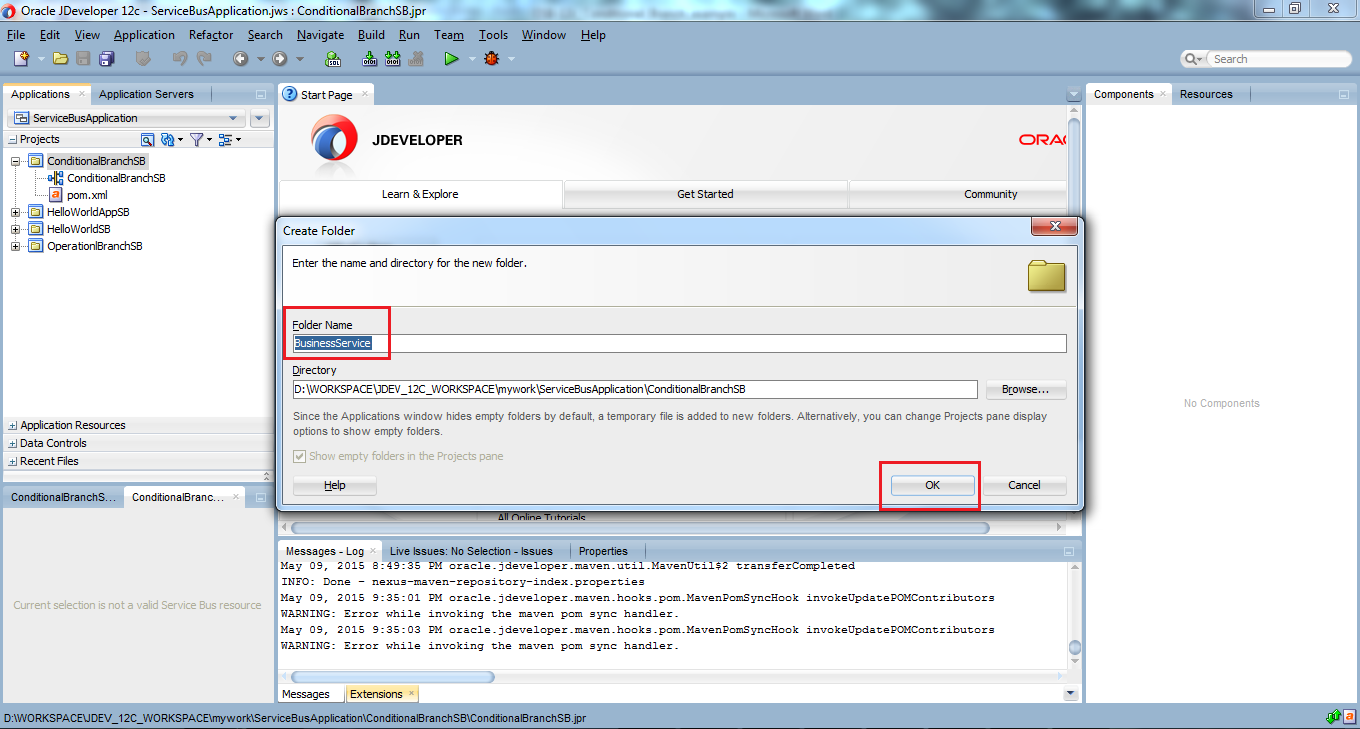Image resolution: width=1360 pixels, height=729 pixels.
Task: Click the Projects filter funnel icon
Action: 197,140
